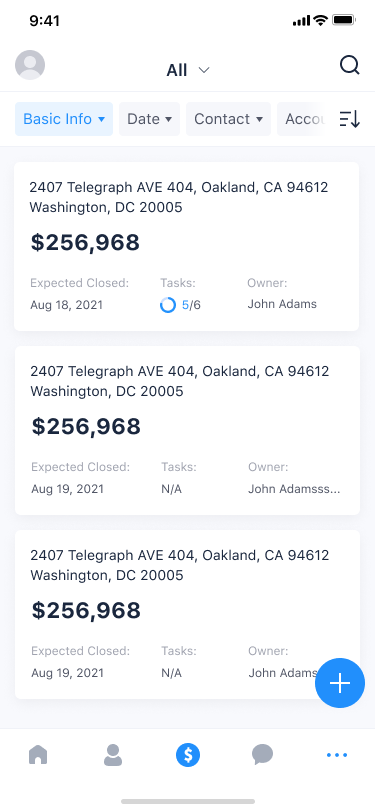Open the search magnifier icon

[350, 65]
